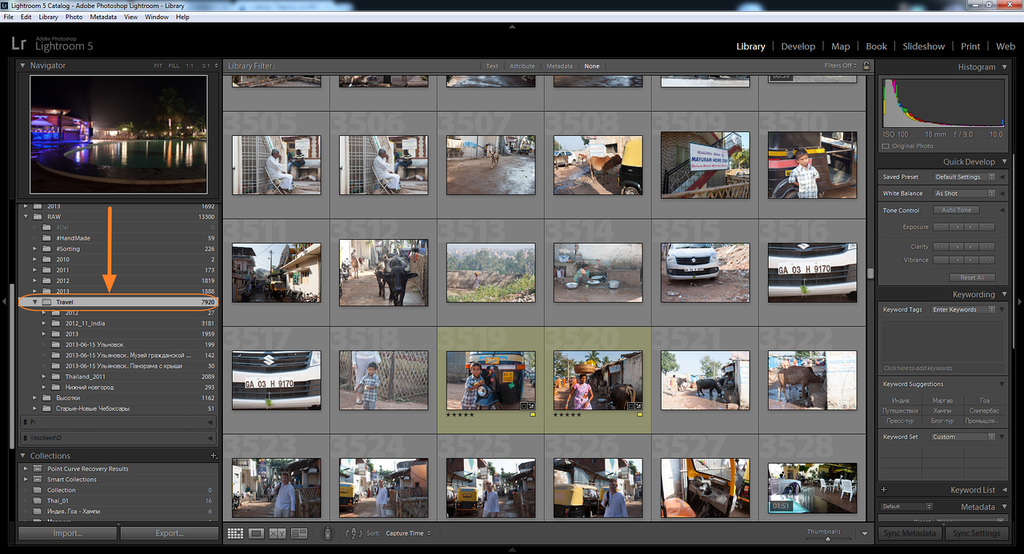The width and height of the screenshot is (1024, 554).
Task: Open Survey view icon
Action: pyautogui.click(x=299, y=534)
